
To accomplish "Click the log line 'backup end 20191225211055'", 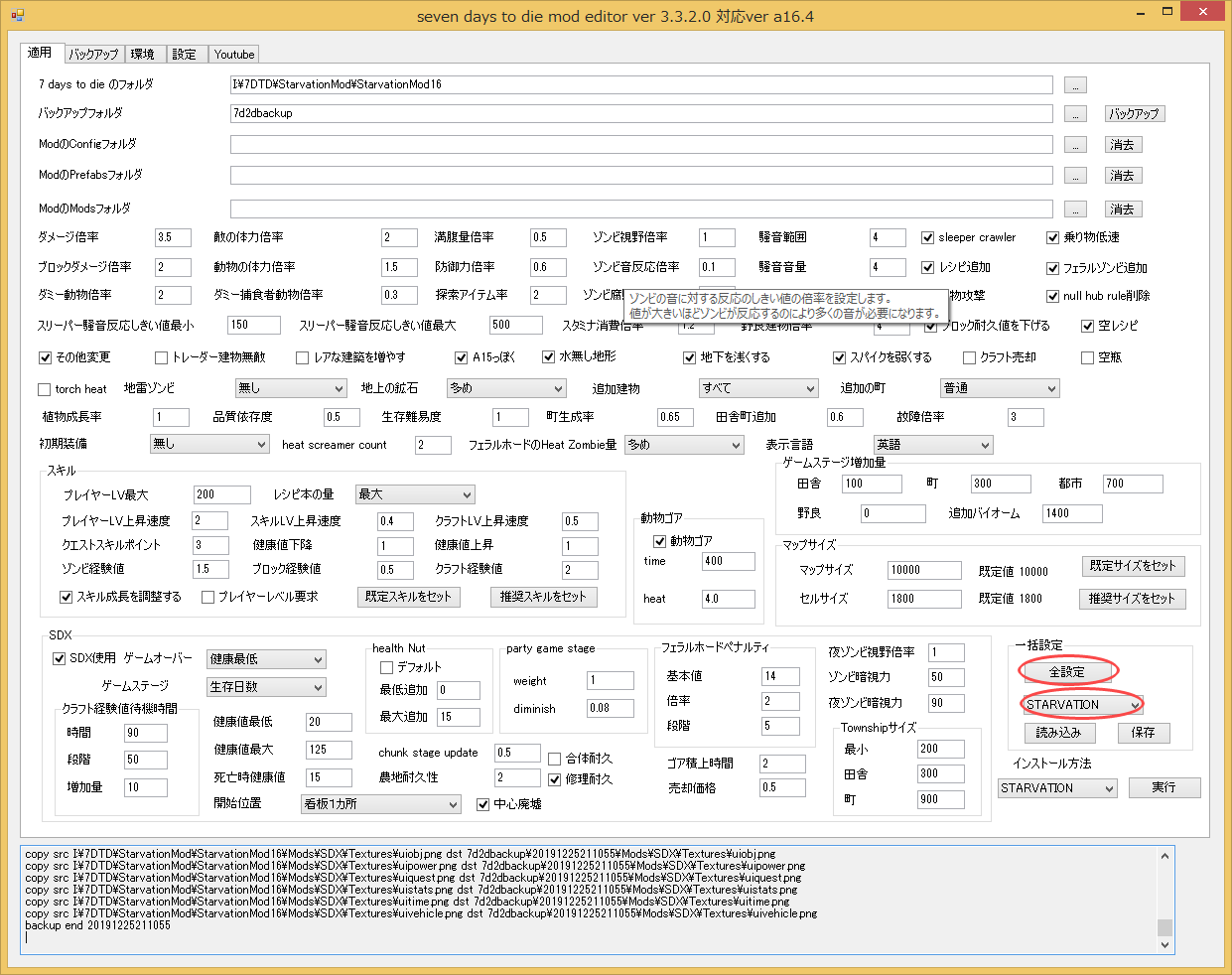I will point(97,925).
